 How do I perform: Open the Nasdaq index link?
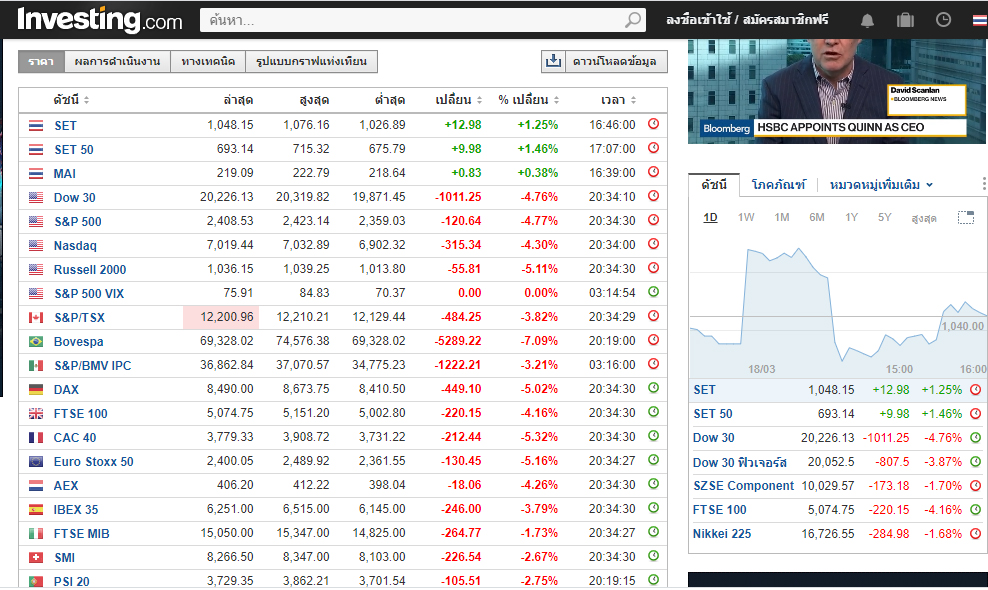pos(75,245)
